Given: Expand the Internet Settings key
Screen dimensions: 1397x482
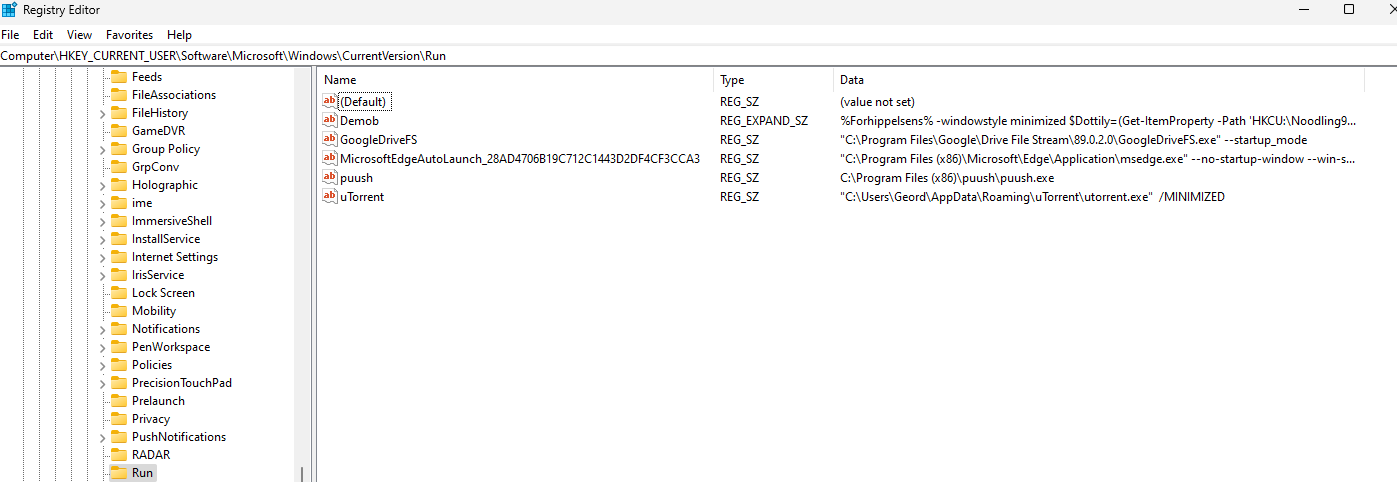Looking at the screenshot, I should [102, 258].
